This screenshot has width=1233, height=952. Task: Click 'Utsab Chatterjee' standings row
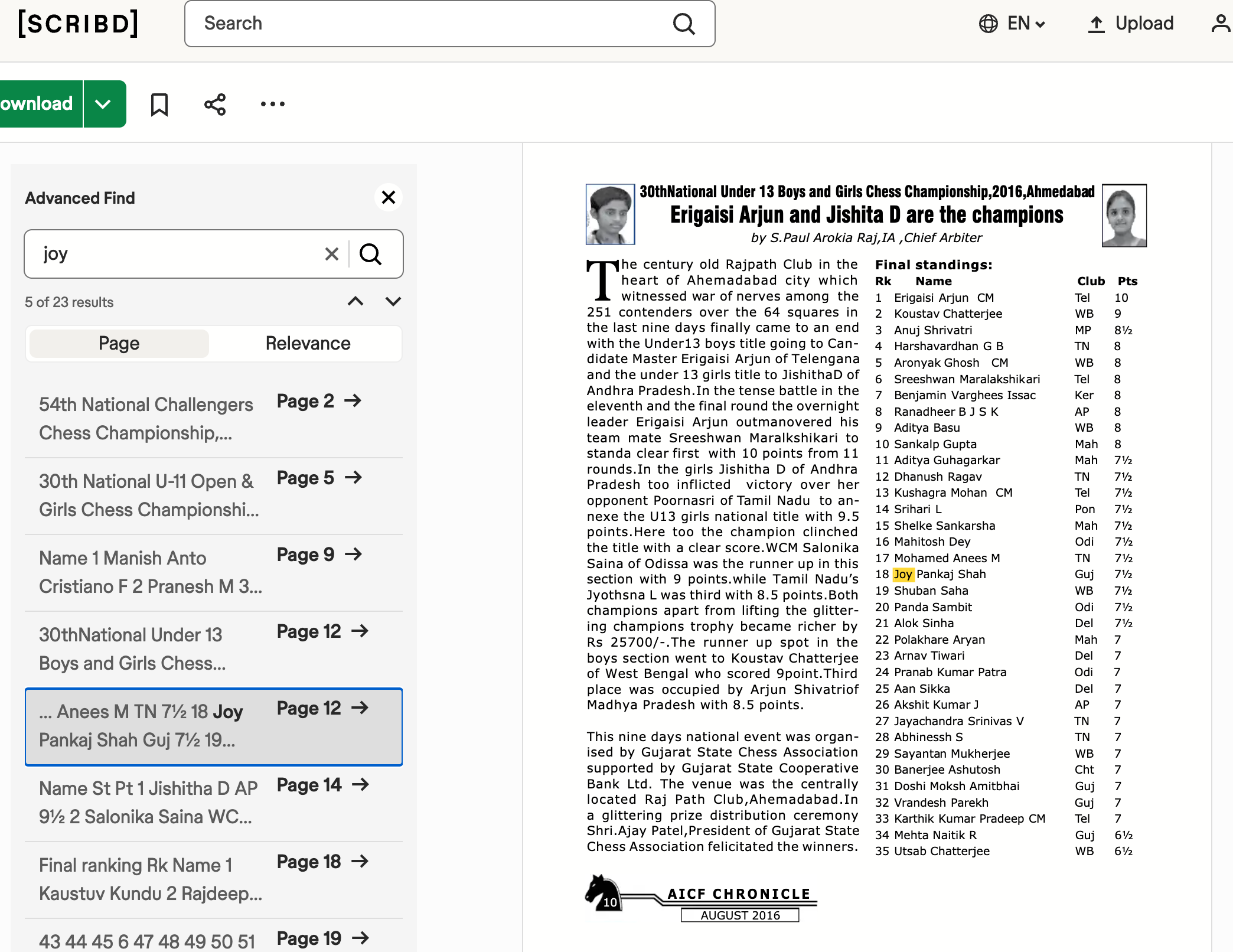tap(1004, 852)
